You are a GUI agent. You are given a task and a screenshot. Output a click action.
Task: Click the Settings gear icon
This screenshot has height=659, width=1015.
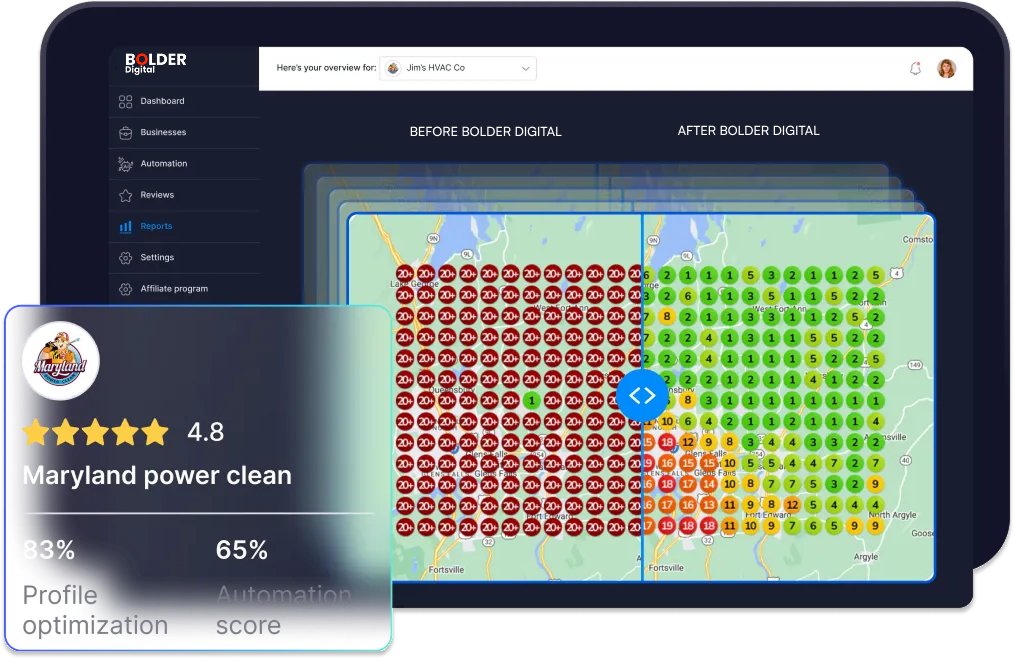tap(125, 258)
